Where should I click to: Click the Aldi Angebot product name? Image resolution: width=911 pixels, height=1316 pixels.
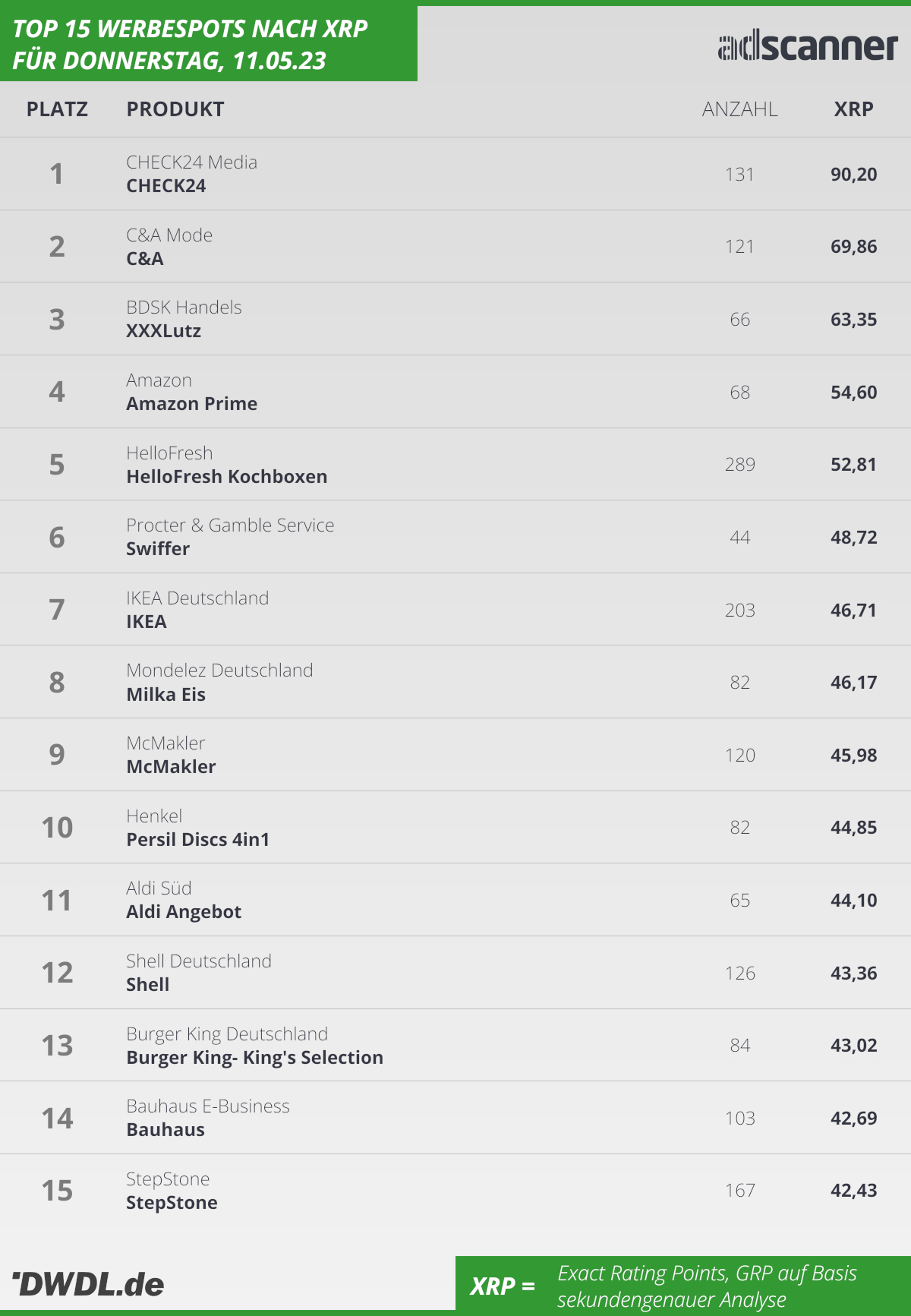(184, 912)
